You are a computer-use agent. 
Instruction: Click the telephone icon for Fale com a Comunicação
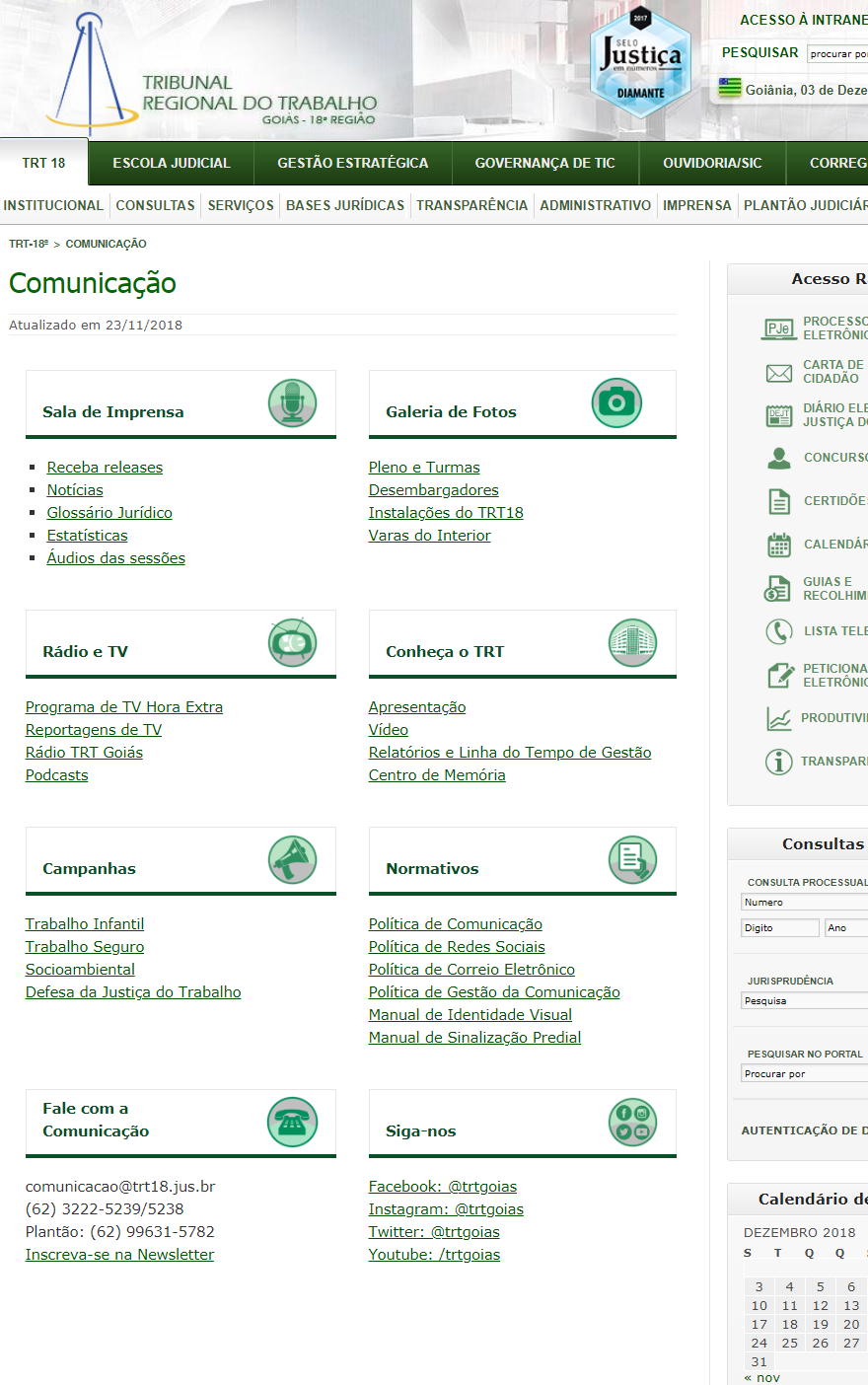point(292,1123)
